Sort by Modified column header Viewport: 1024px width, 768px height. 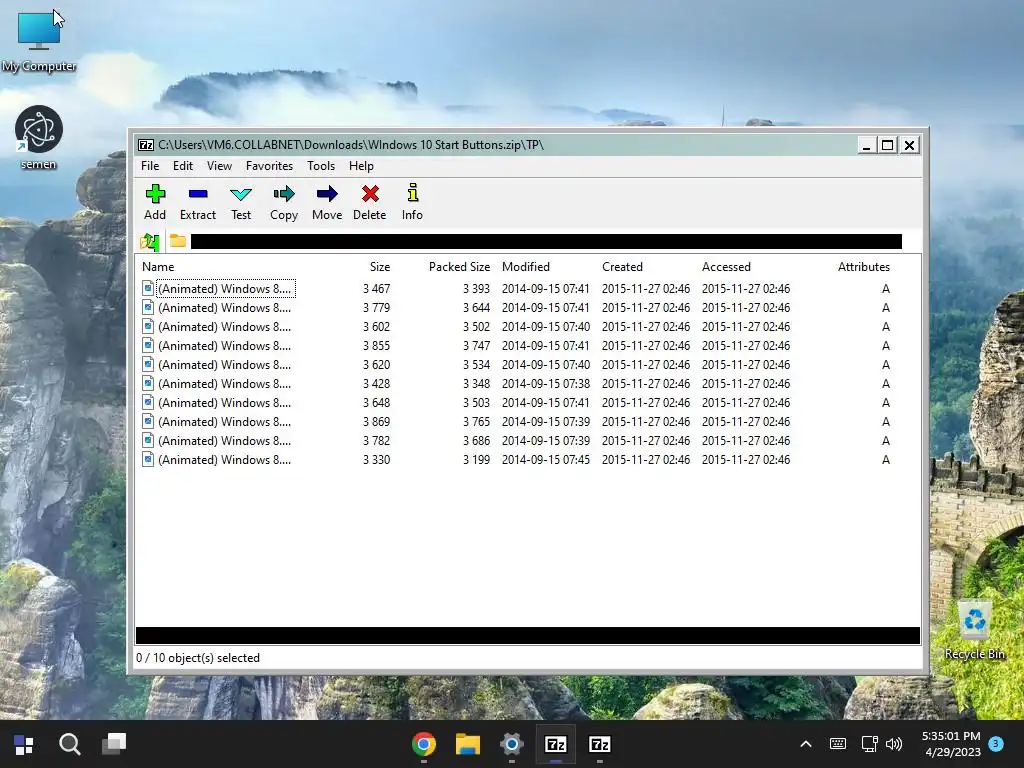526,266
